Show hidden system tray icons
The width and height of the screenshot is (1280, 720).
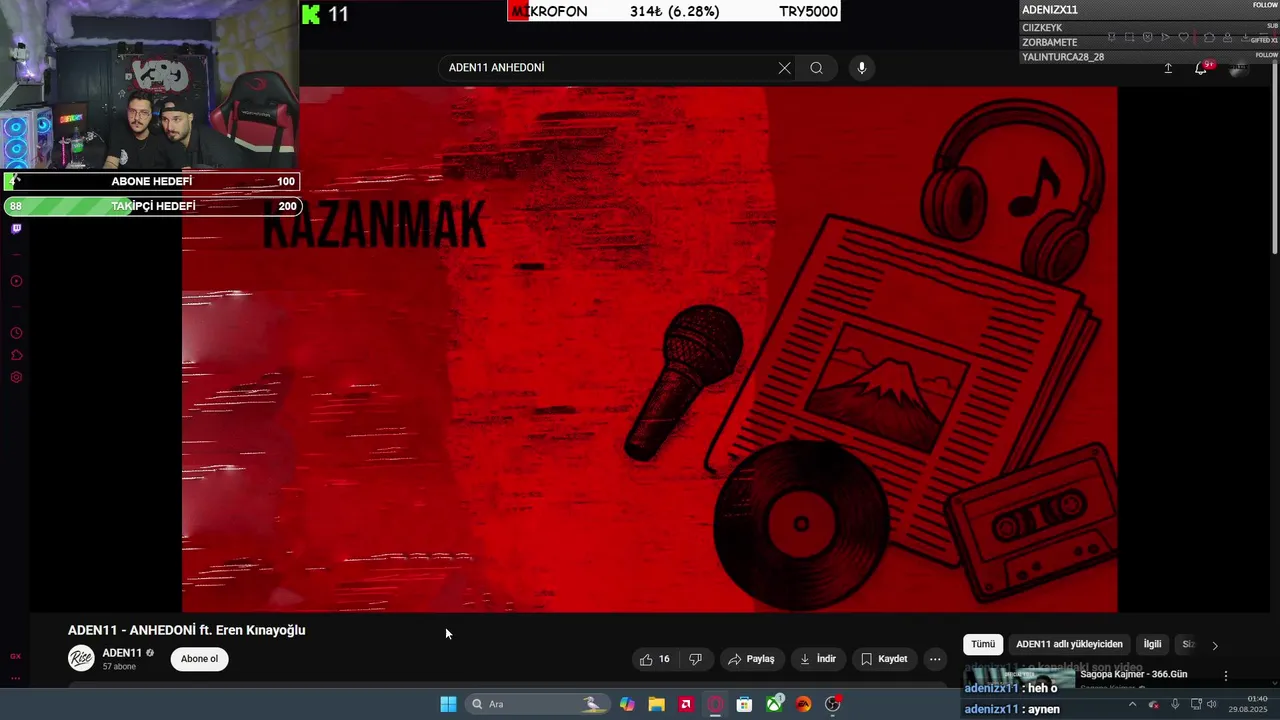1132,704
